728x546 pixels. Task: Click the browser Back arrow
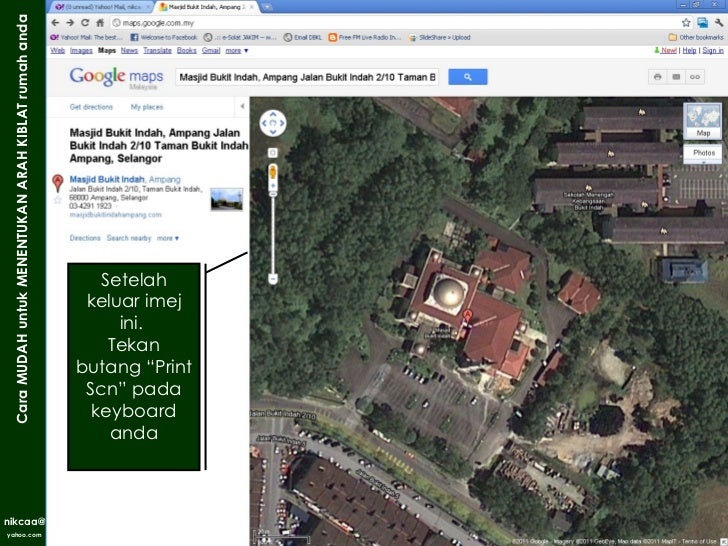point(55,23)
